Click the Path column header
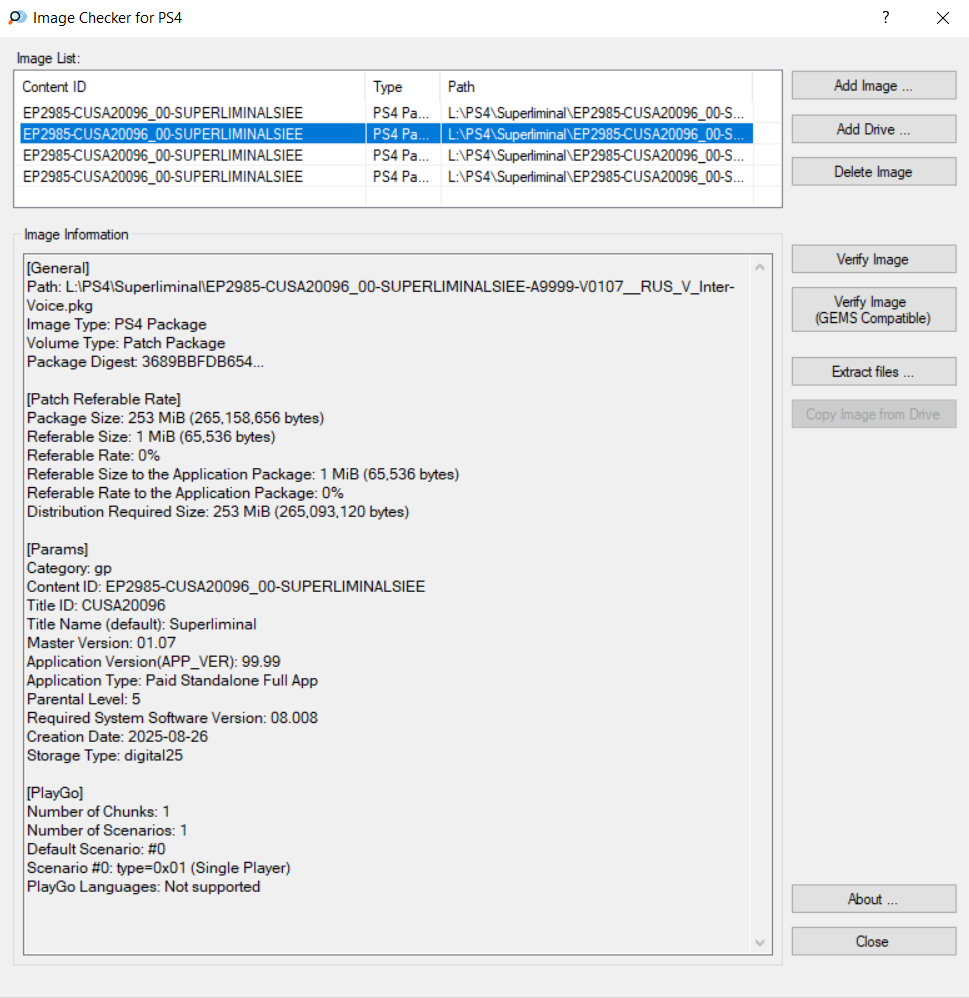This screenshot has width=969, height=998. coord(595,87)
